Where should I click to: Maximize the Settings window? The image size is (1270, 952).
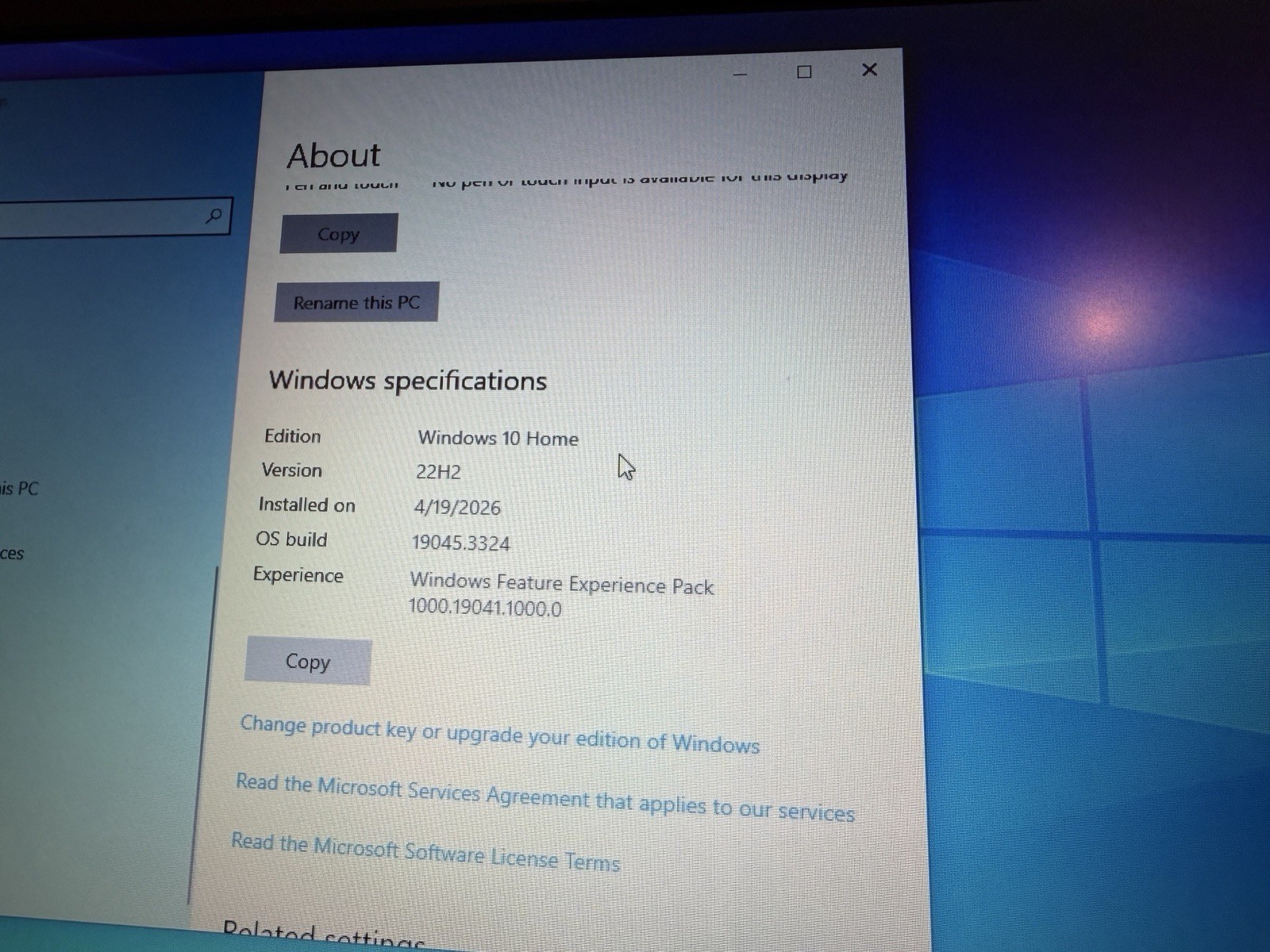coord(804,72)
